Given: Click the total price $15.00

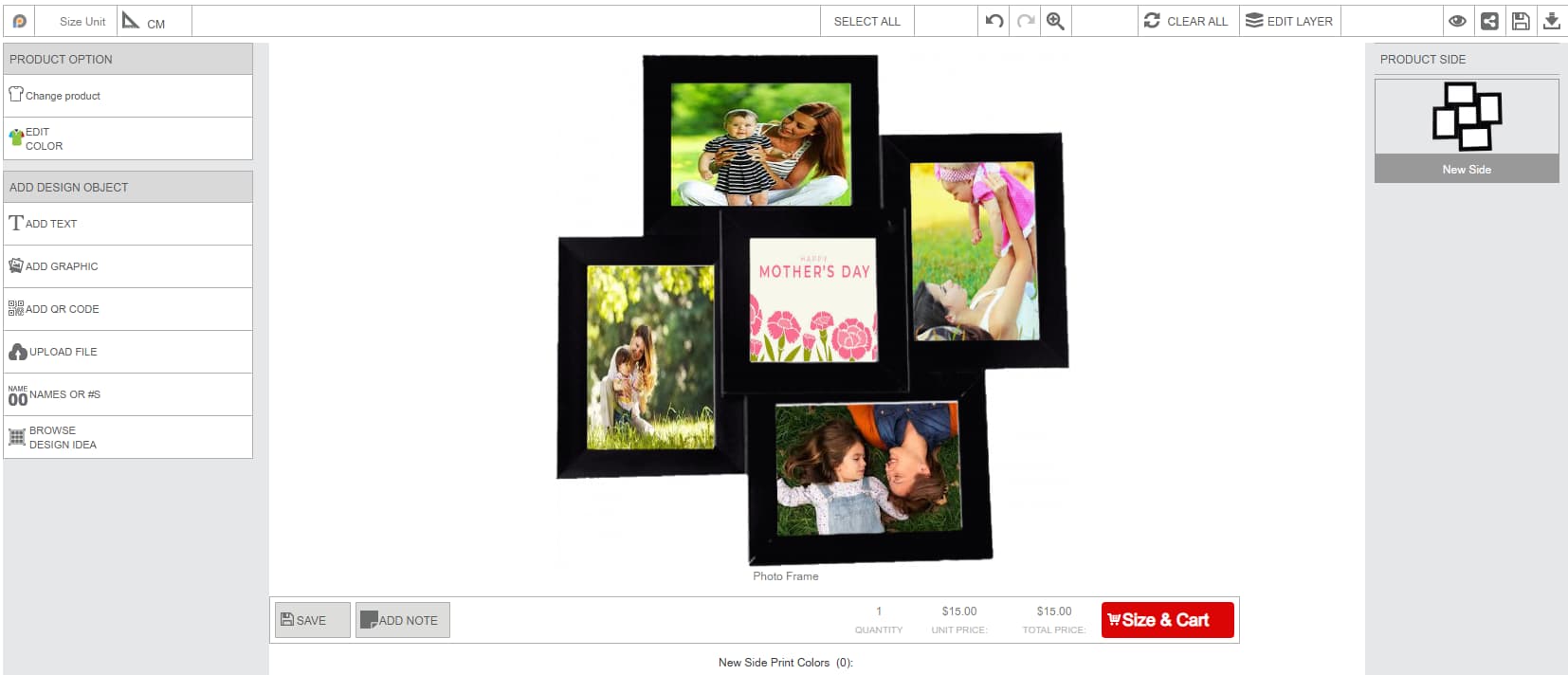Looking at the screenshot, I should click(x=1054, y=611).
